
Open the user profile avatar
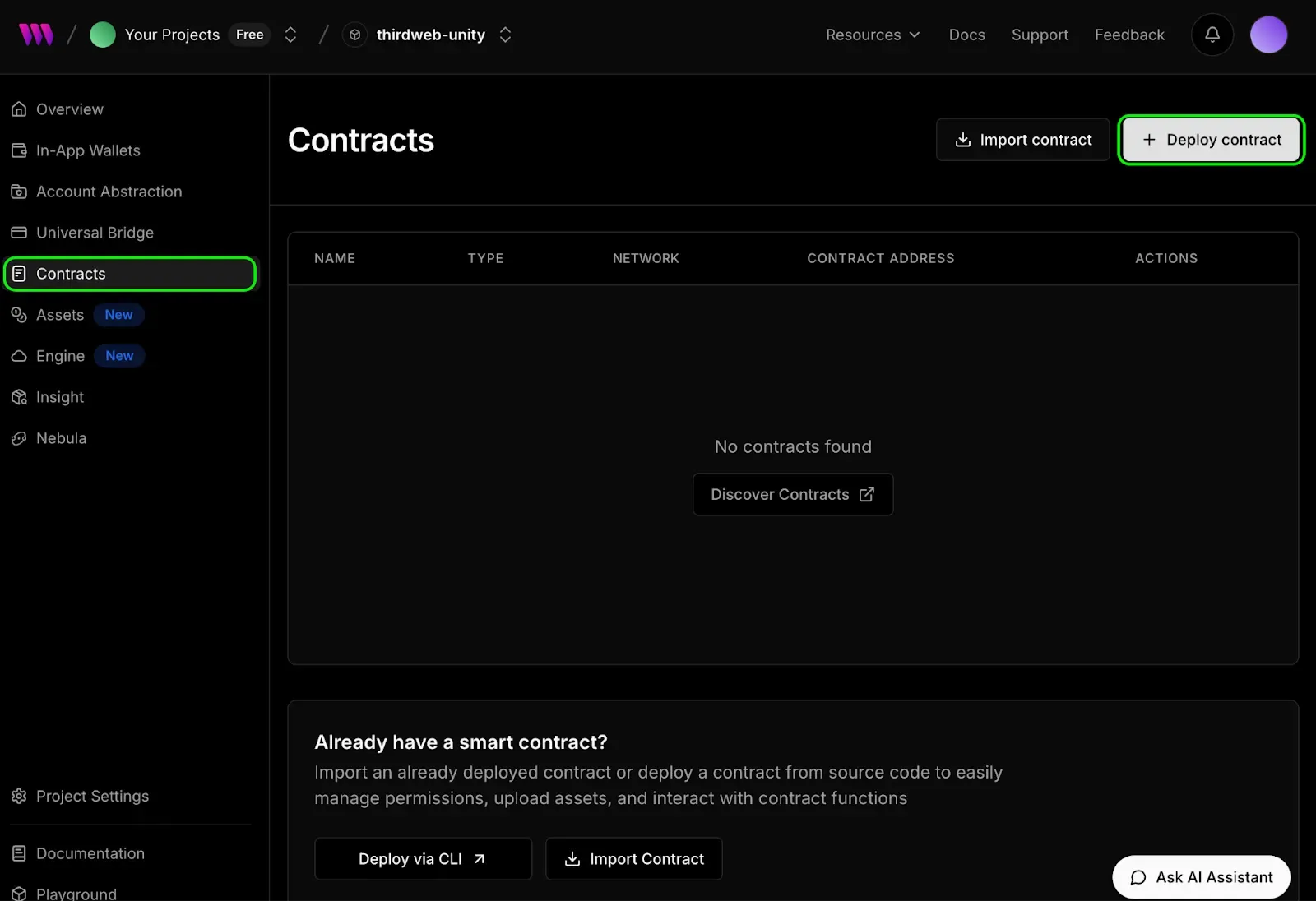(1268, 35)
